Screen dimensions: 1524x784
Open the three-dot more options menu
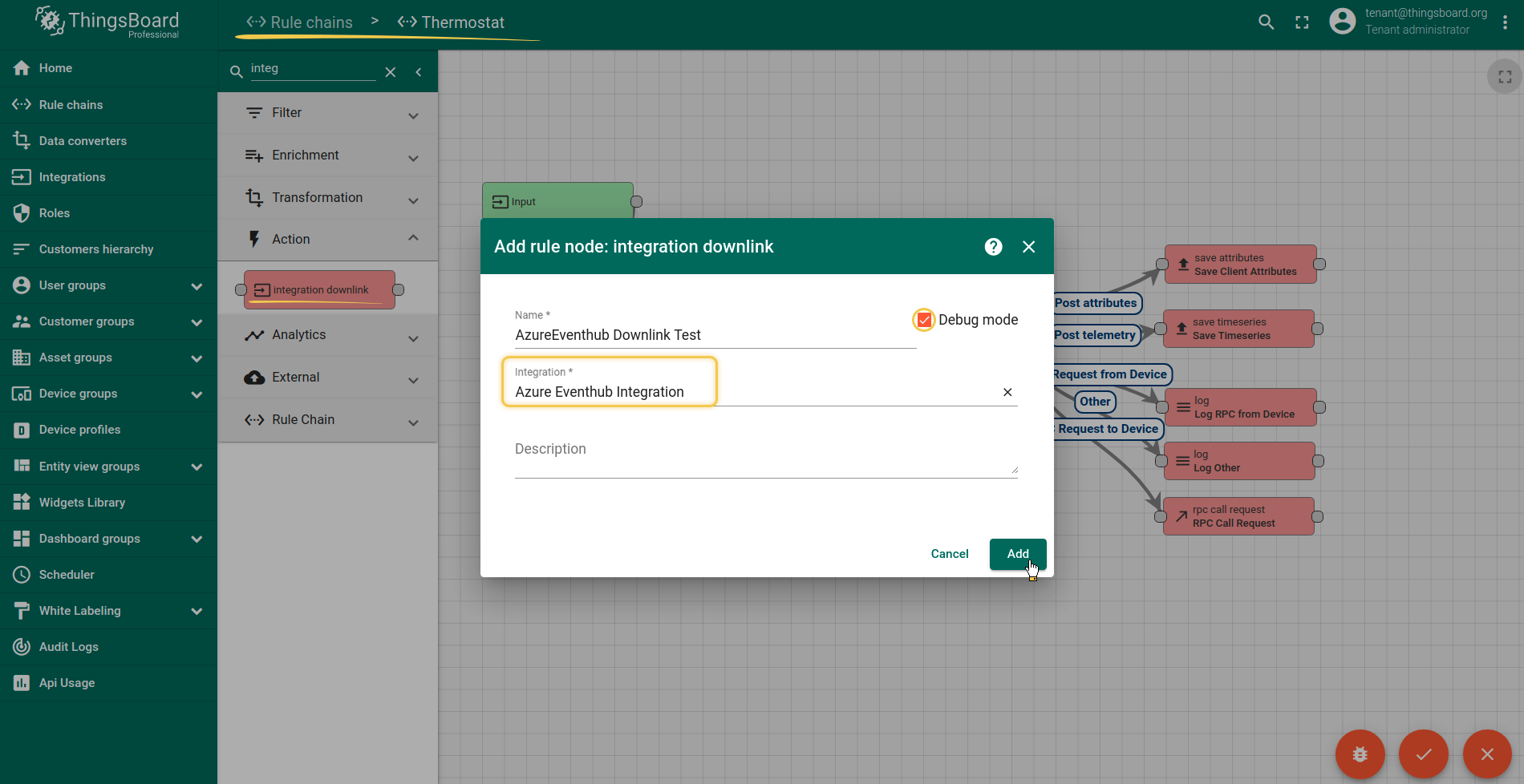tap(1505, 22)
